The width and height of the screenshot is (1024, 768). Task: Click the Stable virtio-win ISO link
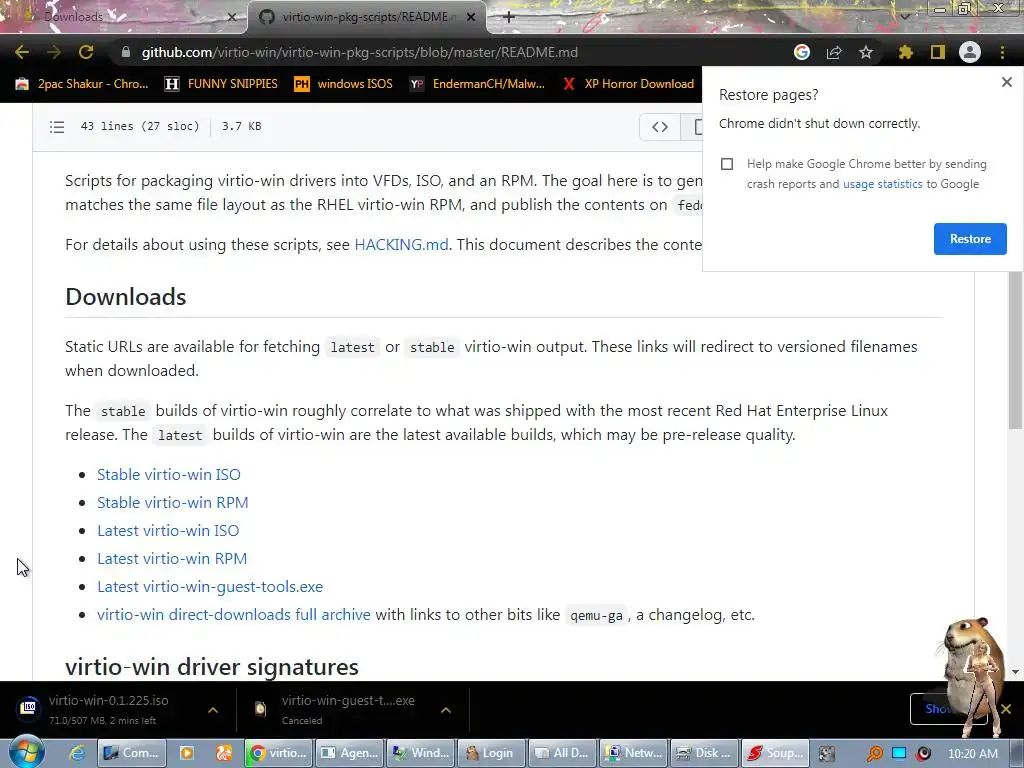(168, 475)
